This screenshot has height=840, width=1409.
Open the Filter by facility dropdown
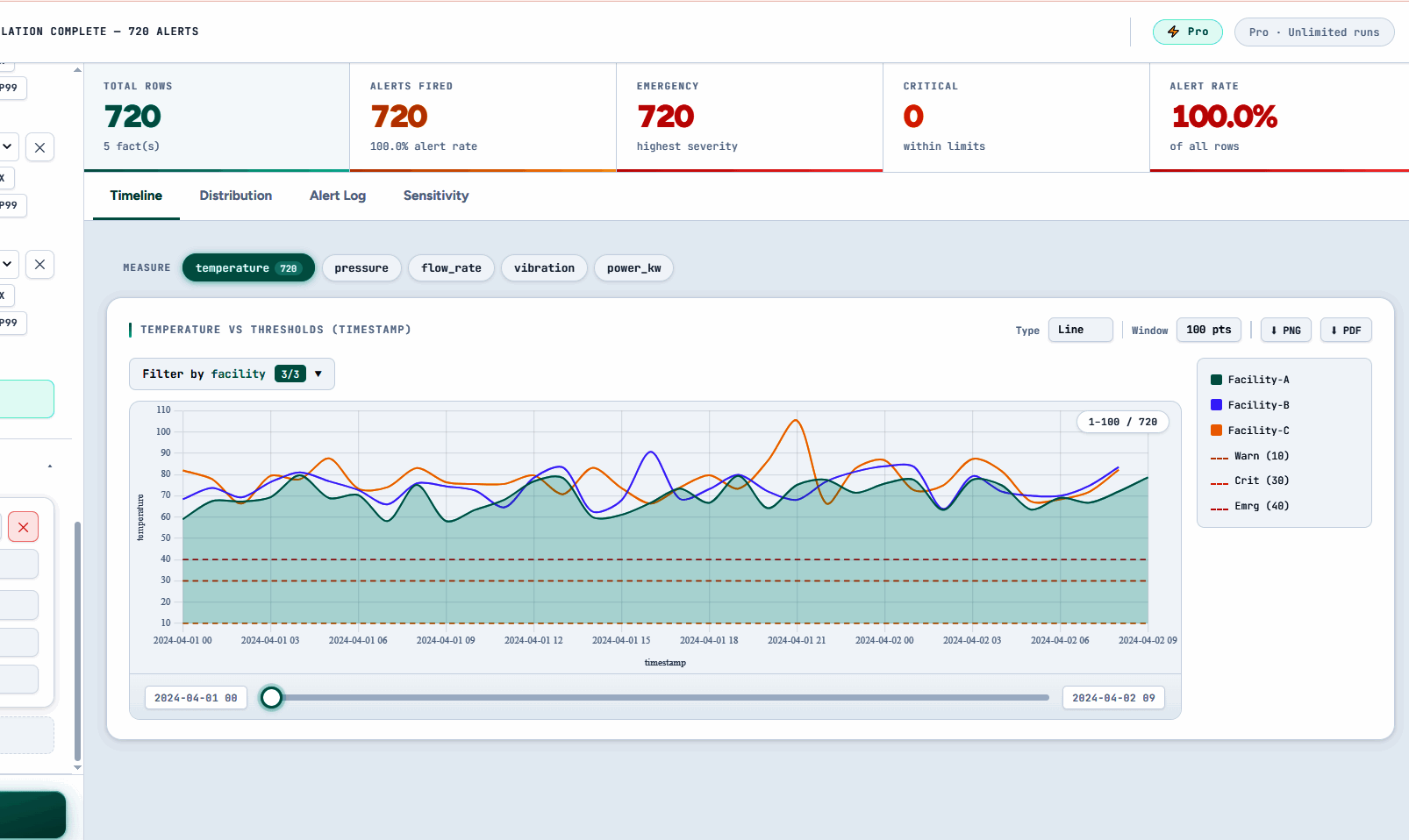[x=232, y=374]
